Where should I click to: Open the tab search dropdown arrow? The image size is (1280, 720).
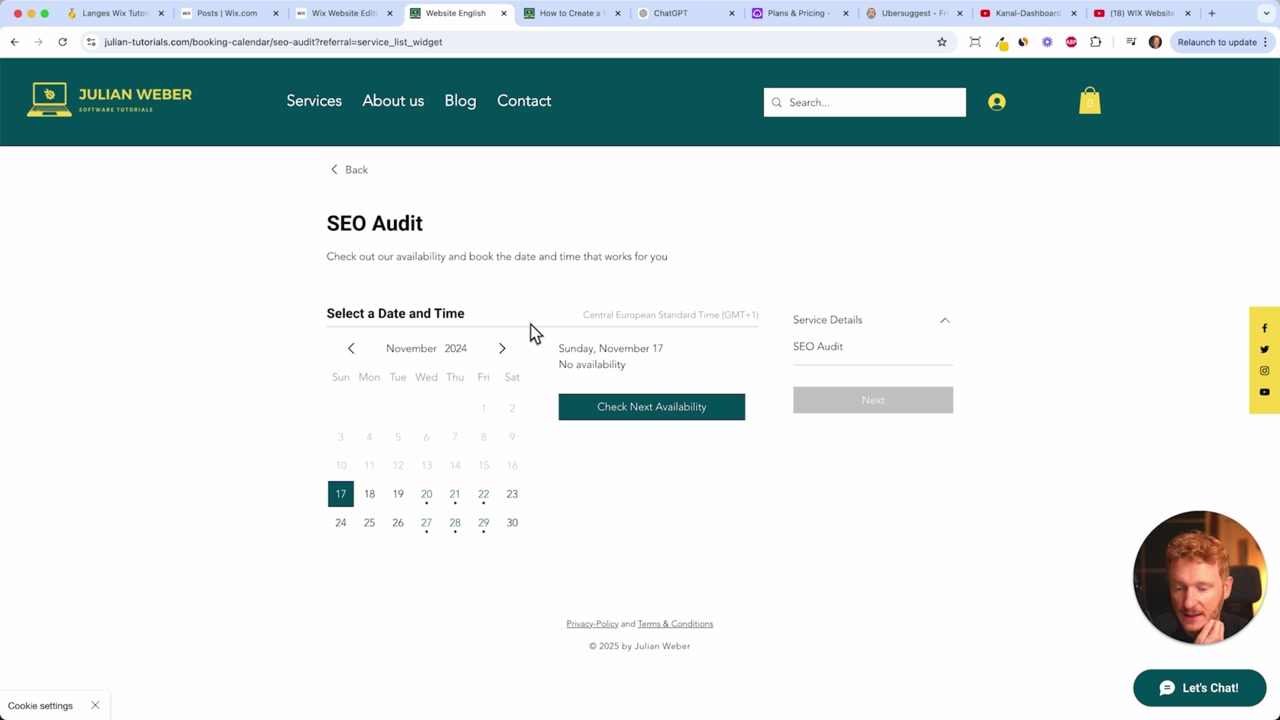pyautogui.click(x=1267, y=13)
